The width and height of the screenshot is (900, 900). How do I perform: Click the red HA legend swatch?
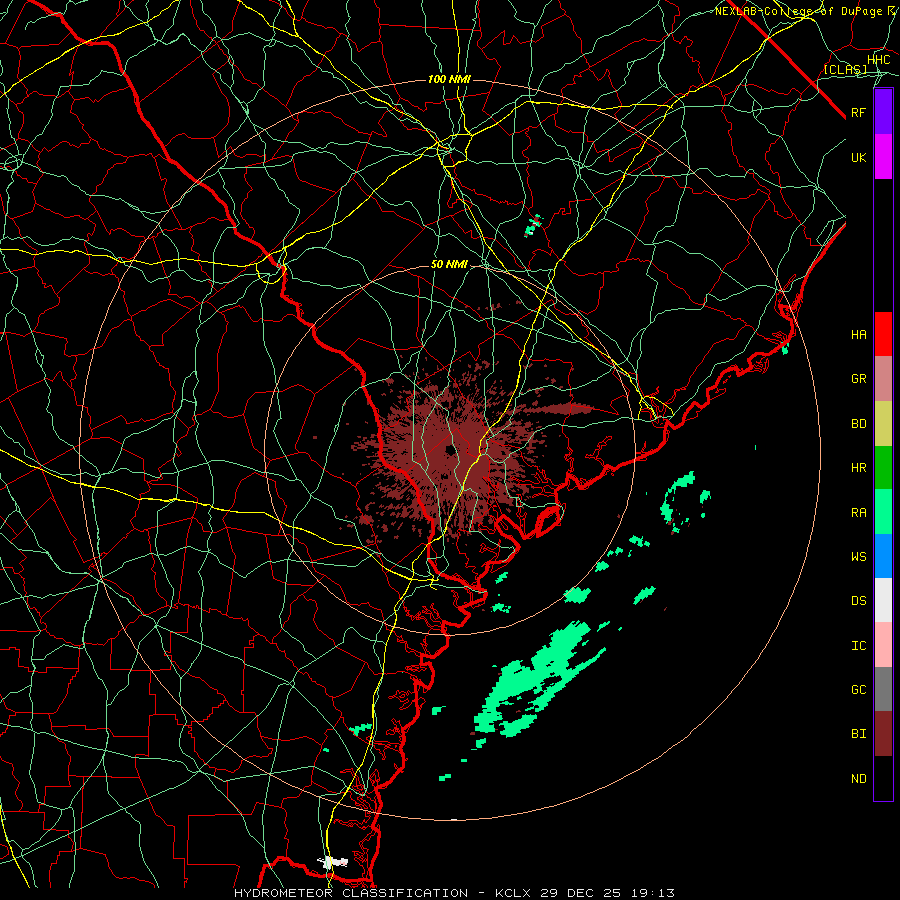[883, 334]
